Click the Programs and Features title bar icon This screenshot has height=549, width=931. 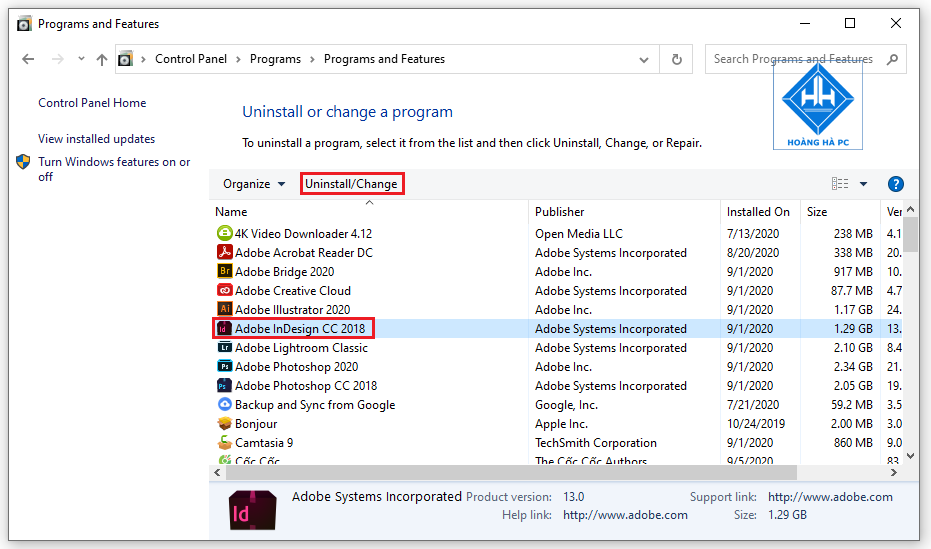(24, 24)
